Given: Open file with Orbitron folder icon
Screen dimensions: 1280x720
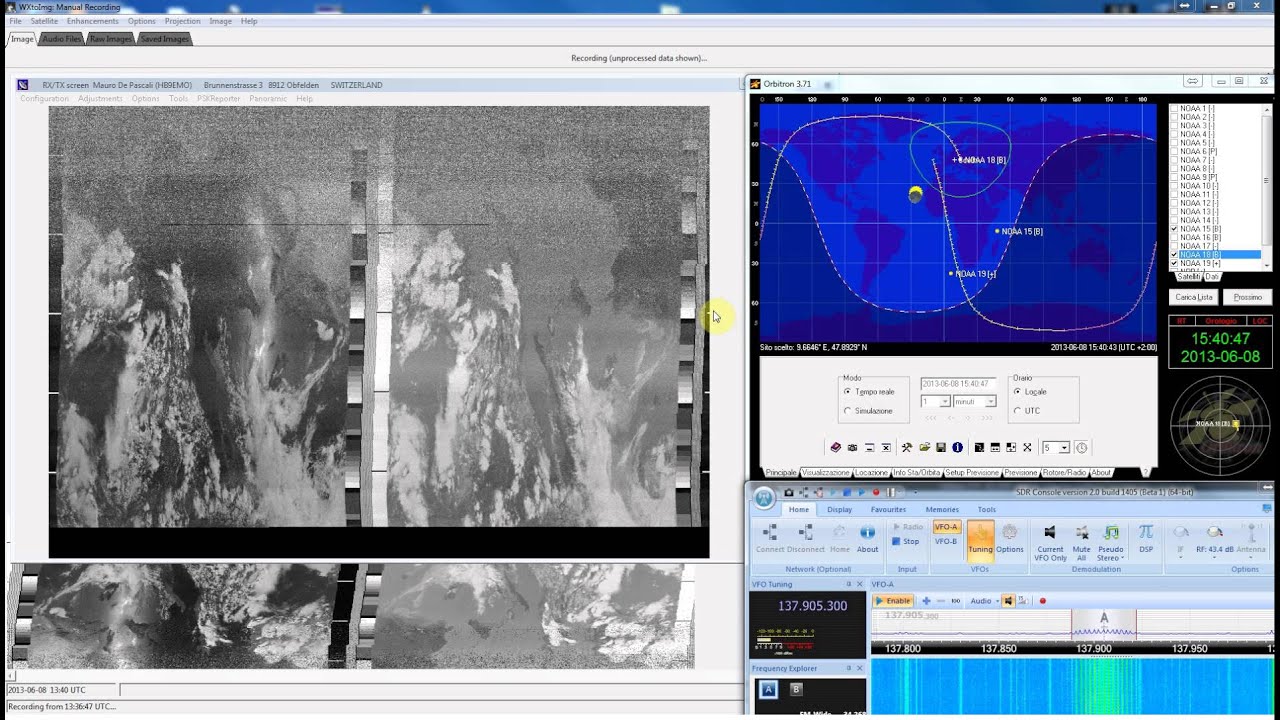Looking at the screenshot, I should click(x=925, y=447).
